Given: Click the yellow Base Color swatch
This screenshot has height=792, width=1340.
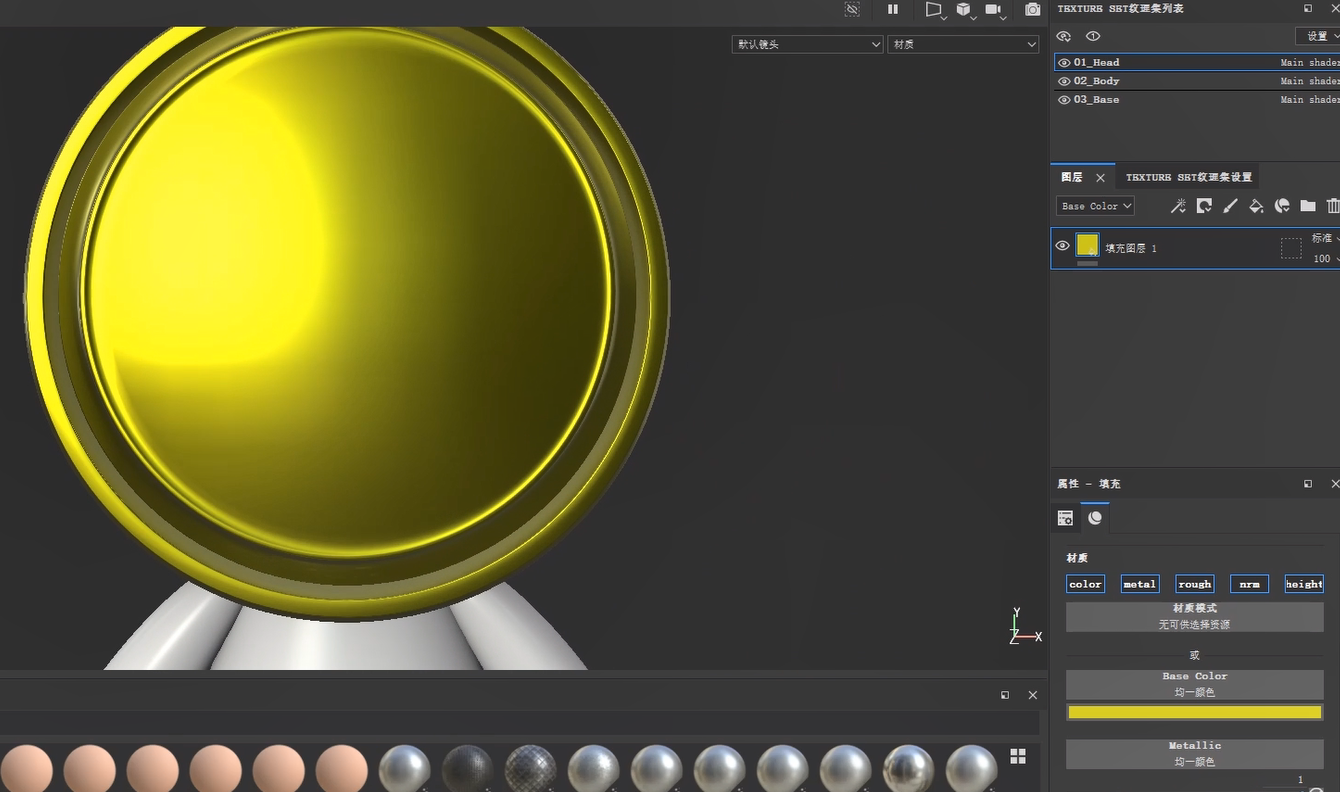Looking at the screenshot, I should click(1194, 712).
